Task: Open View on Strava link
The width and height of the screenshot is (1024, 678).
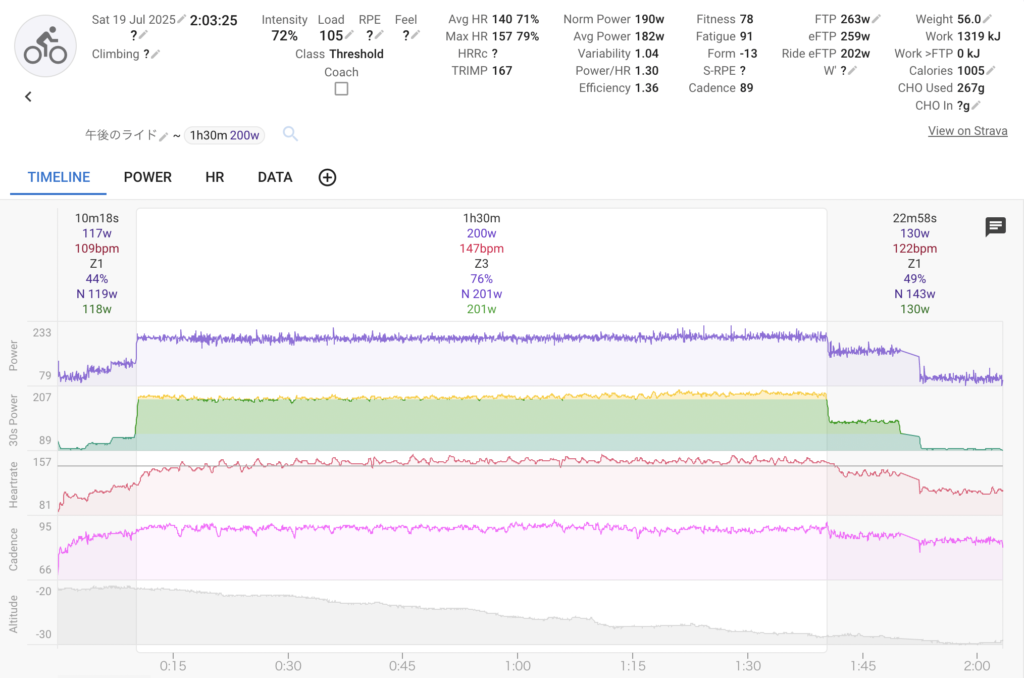Action: pyautogui.click(x=967, y=131)
